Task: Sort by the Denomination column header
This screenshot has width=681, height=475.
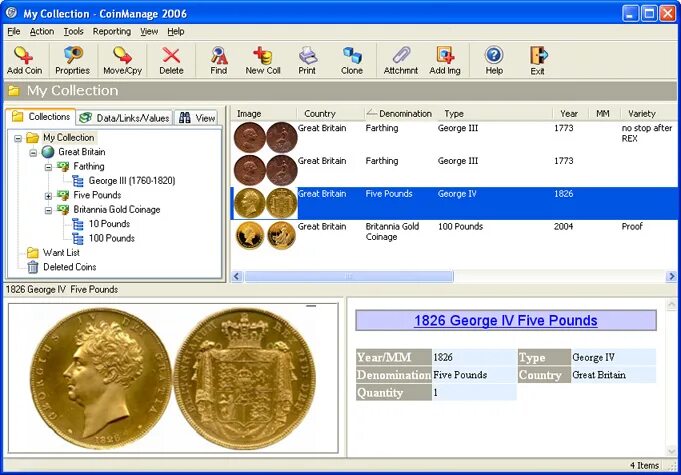Action: (x=399, y=113)
